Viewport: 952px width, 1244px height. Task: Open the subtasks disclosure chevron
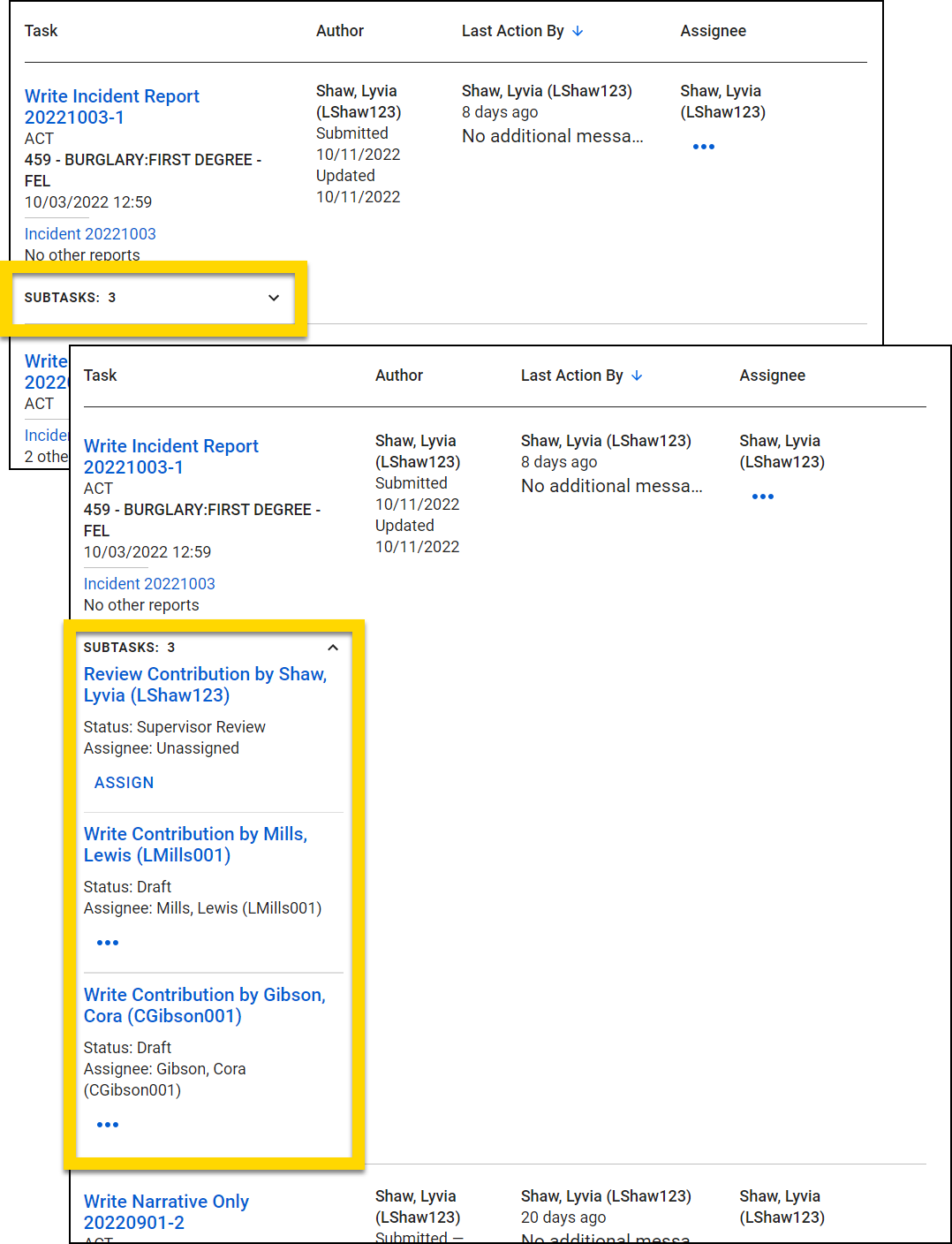tap(274, 298)
